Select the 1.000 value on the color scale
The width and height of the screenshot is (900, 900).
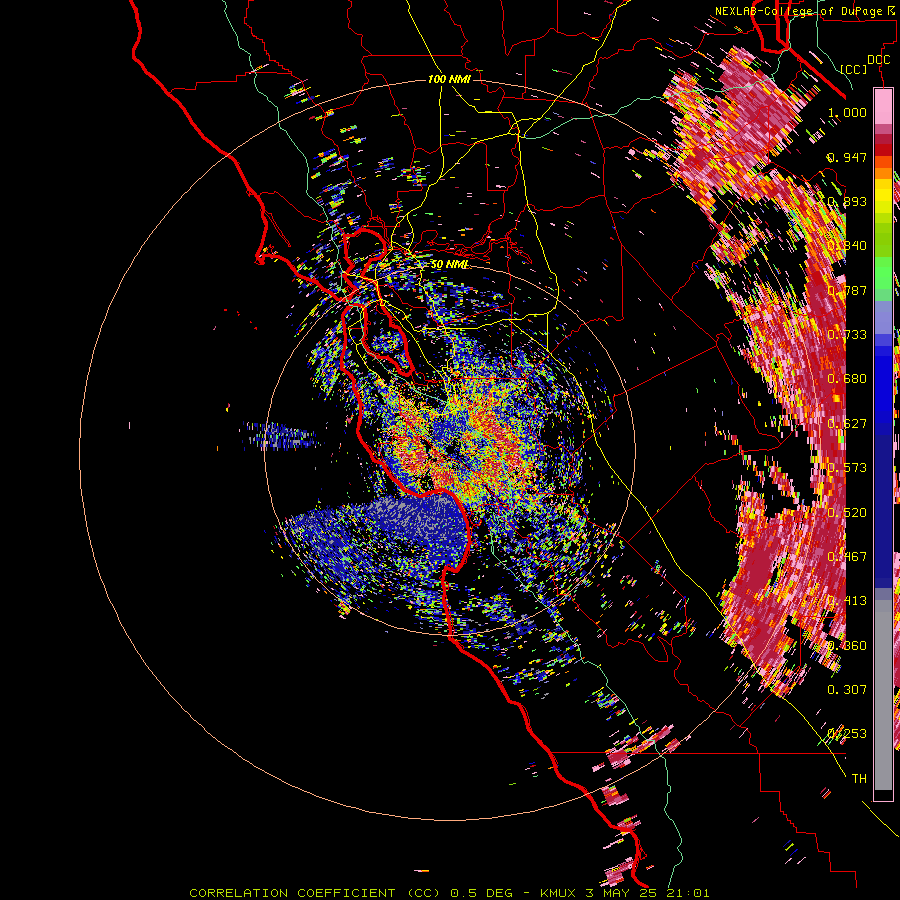[847, 112]
